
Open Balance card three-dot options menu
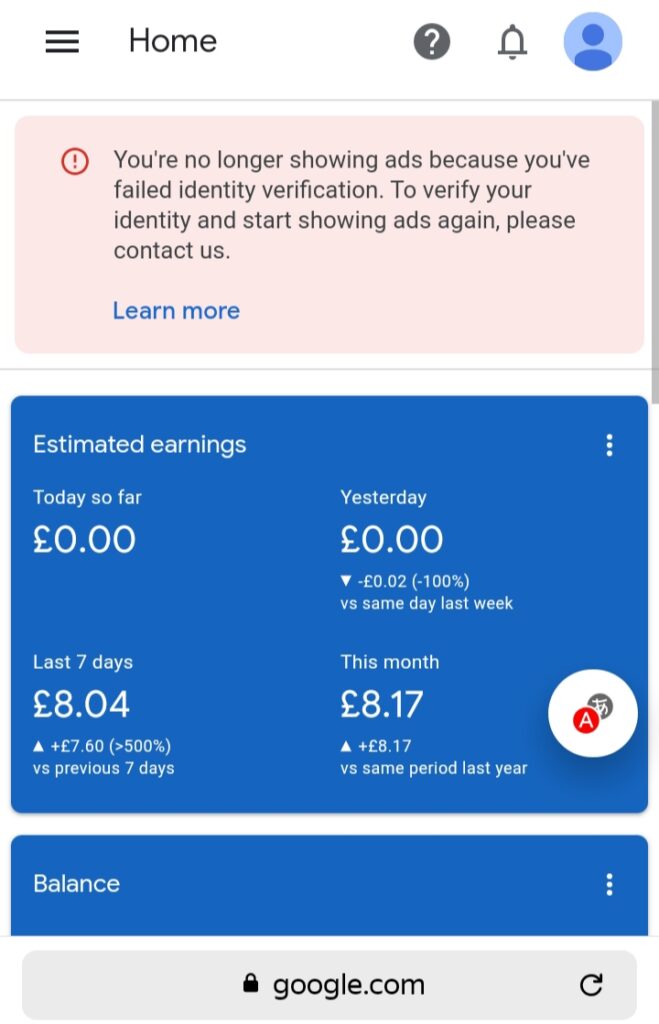coord(609,884)
